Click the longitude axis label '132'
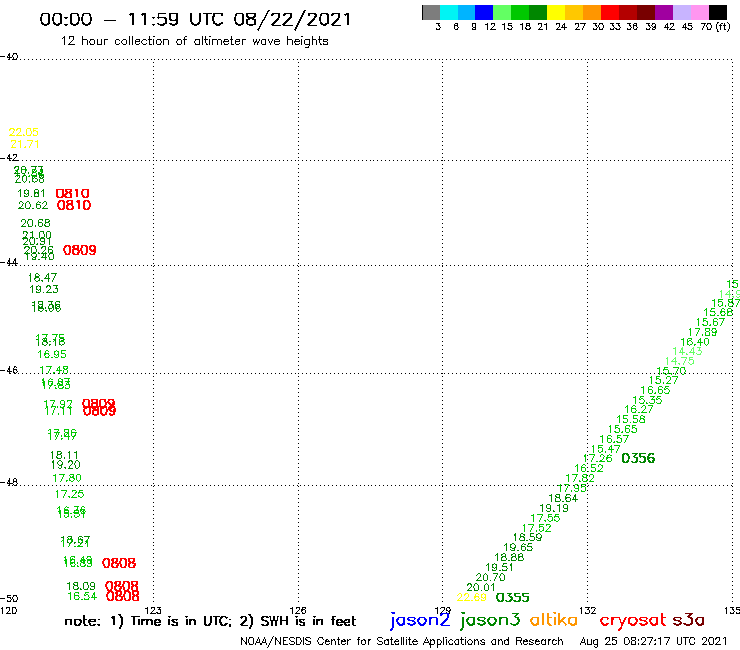The height and width of the screenshot is (650, 740). (588, 610)
